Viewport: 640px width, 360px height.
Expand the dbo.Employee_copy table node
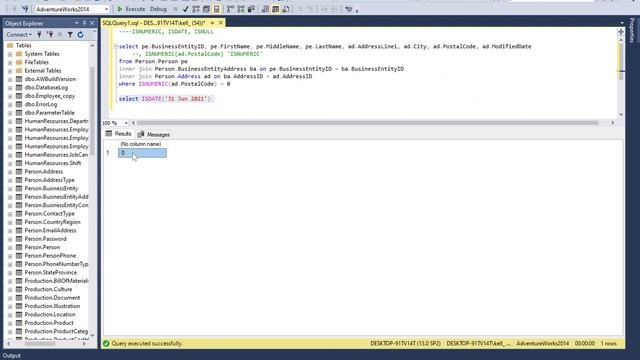10,96
